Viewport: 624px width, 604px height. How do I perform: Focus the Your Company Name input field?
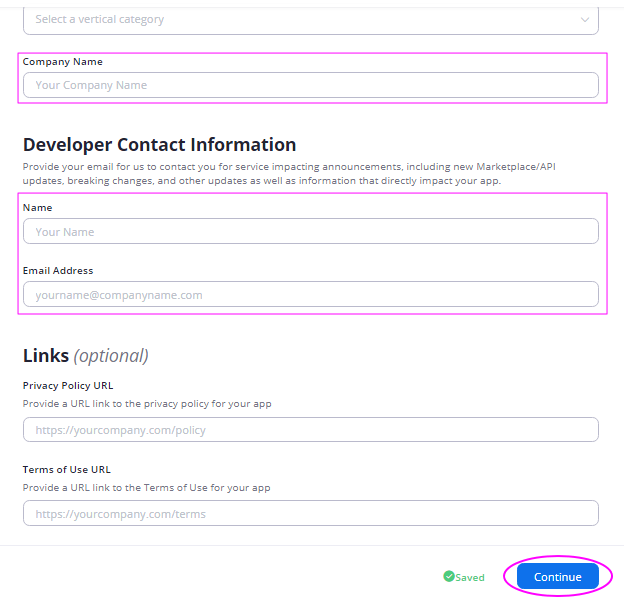coord(310,85)
